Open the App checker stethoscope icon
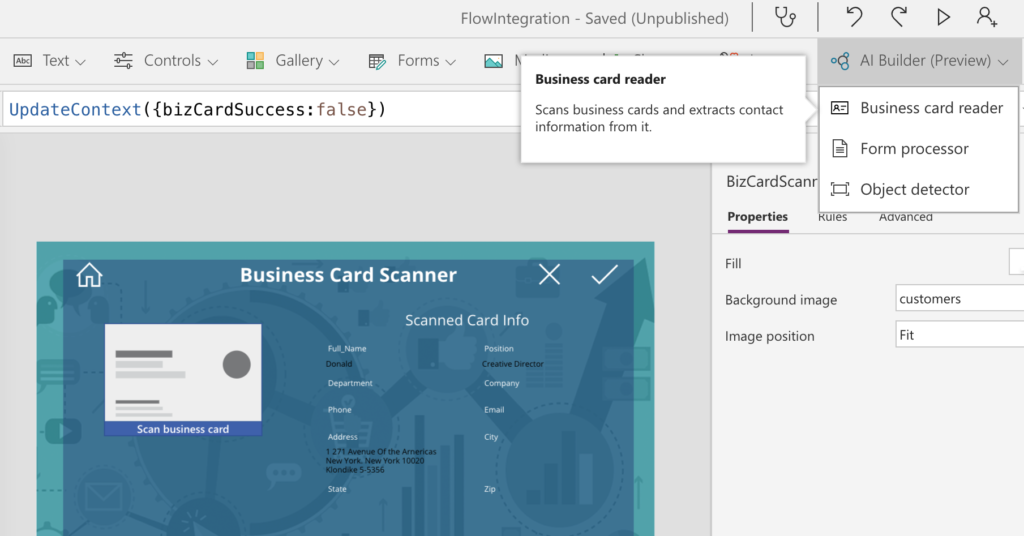 [x=785, y=17]
